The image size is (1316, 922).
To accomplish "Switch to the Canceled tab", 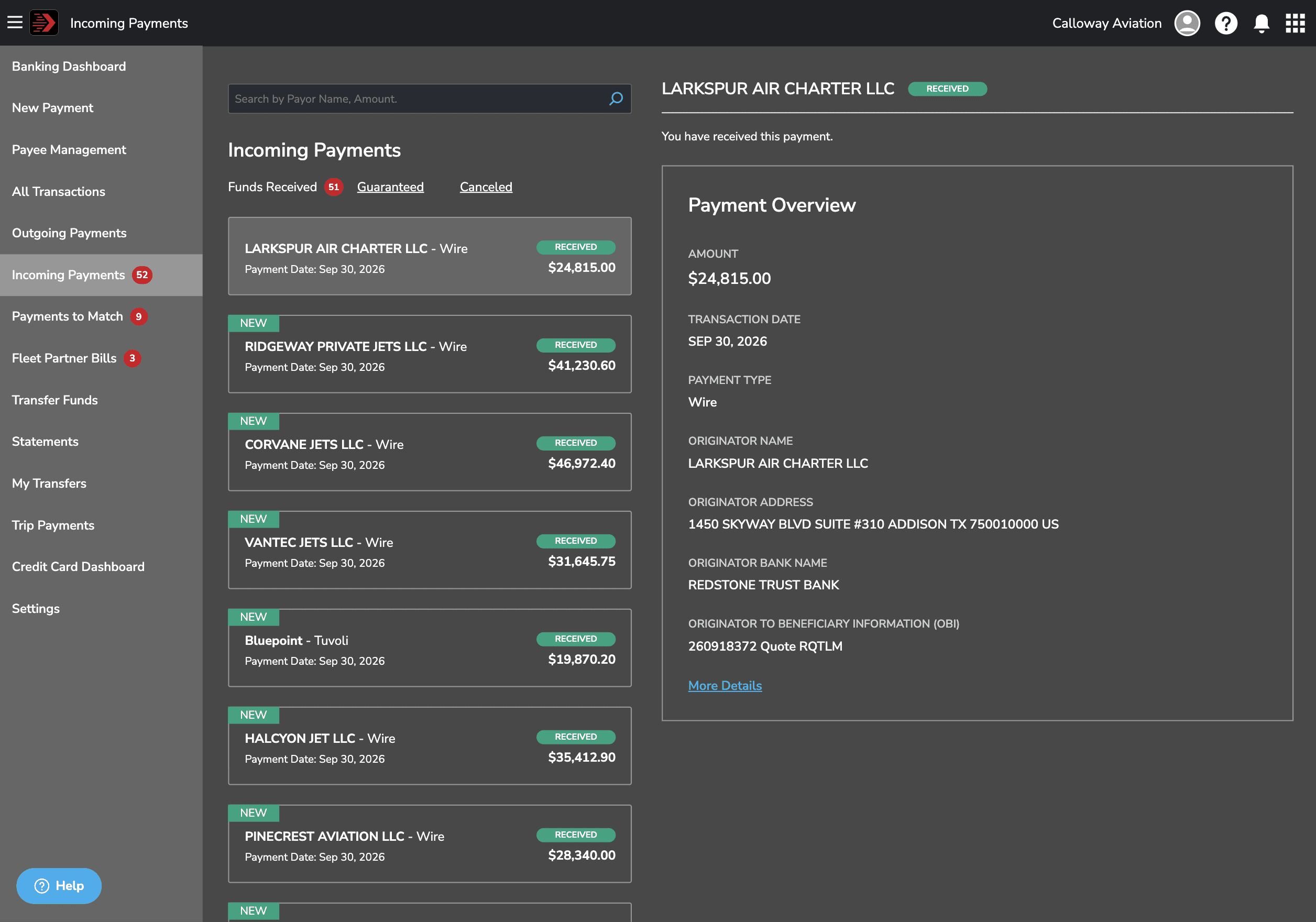I will [486, 187].
